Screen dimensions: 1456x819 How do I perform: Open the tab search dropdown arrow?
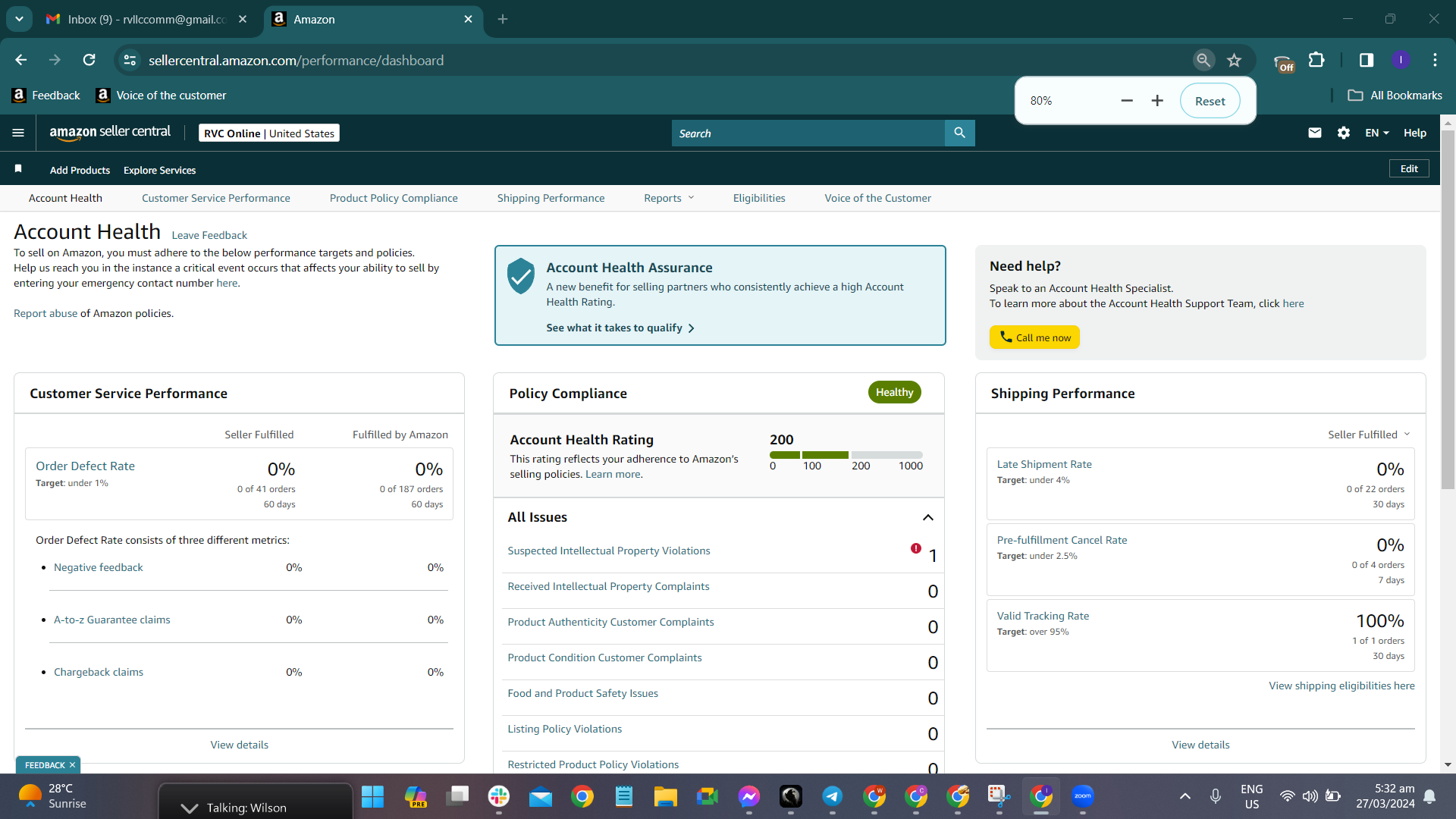pyautogui.click(x=19, y=19)
